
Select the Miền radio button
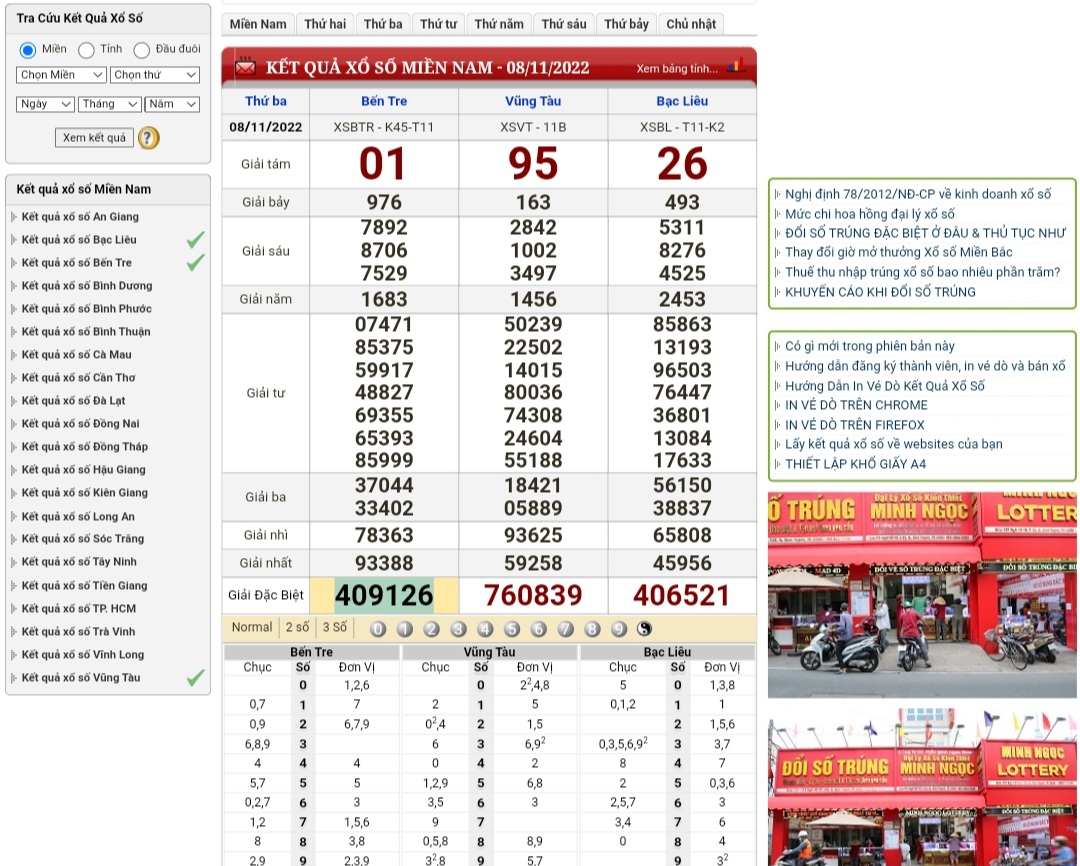(28, 50)
